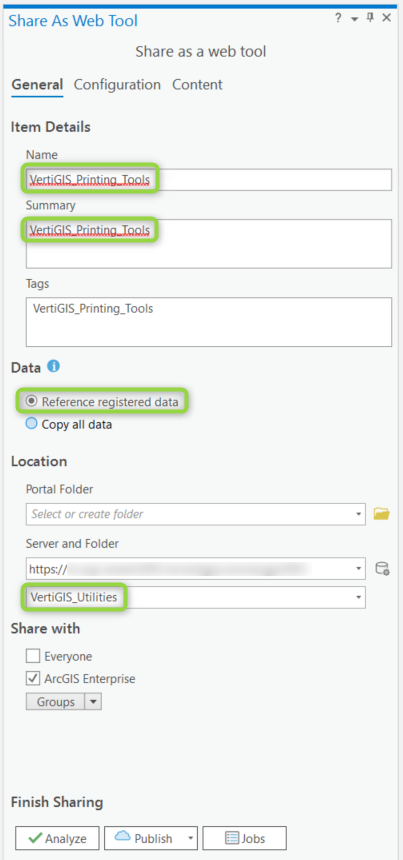Open the Groups dropdown arrow

pyautogui.click(x=93, y=701)
